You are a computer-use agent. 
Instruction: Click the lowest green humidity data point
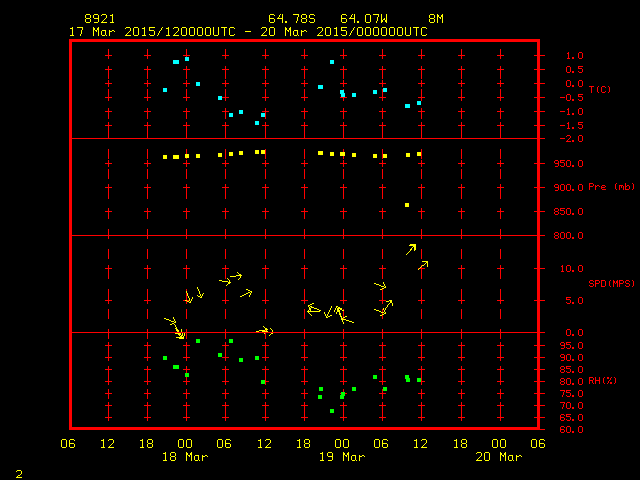[x=332, y=411]
